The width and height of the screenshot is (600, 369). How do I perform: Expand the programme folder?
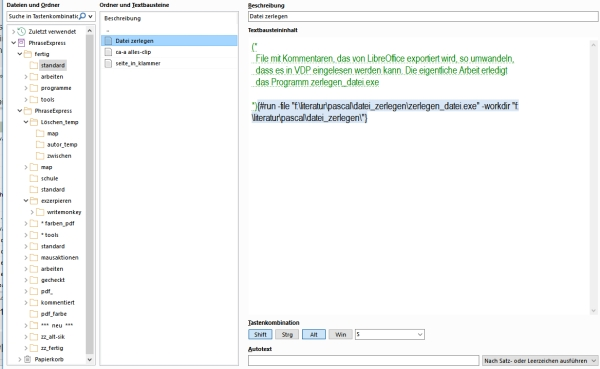click(x=26, y=88)
